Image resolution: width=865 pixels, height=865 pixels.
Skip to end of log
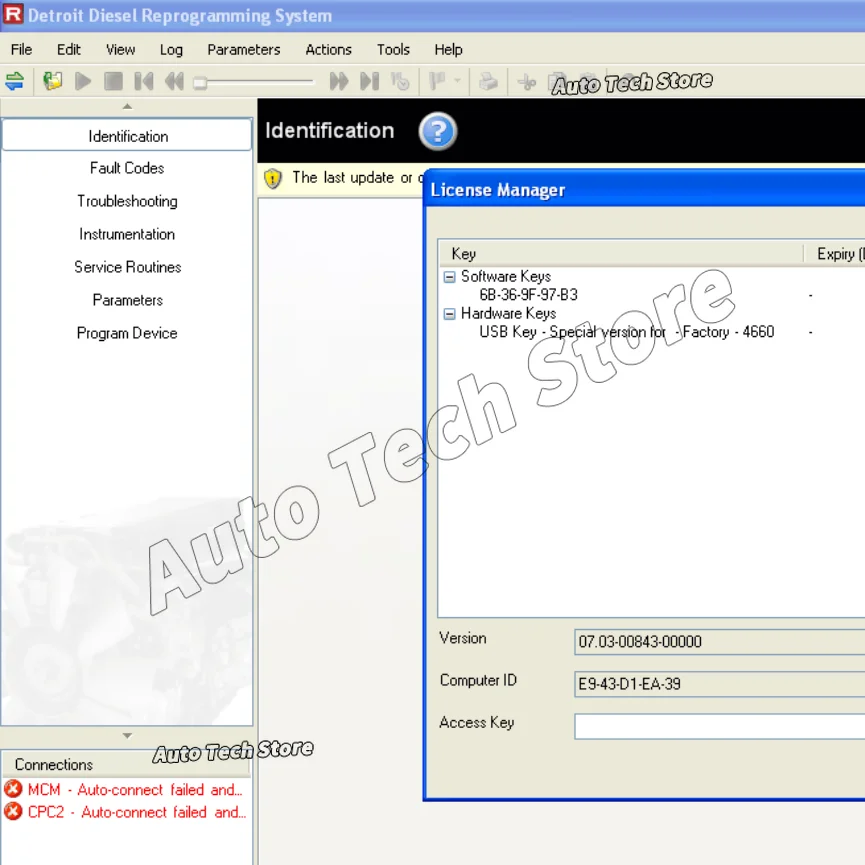370,82
